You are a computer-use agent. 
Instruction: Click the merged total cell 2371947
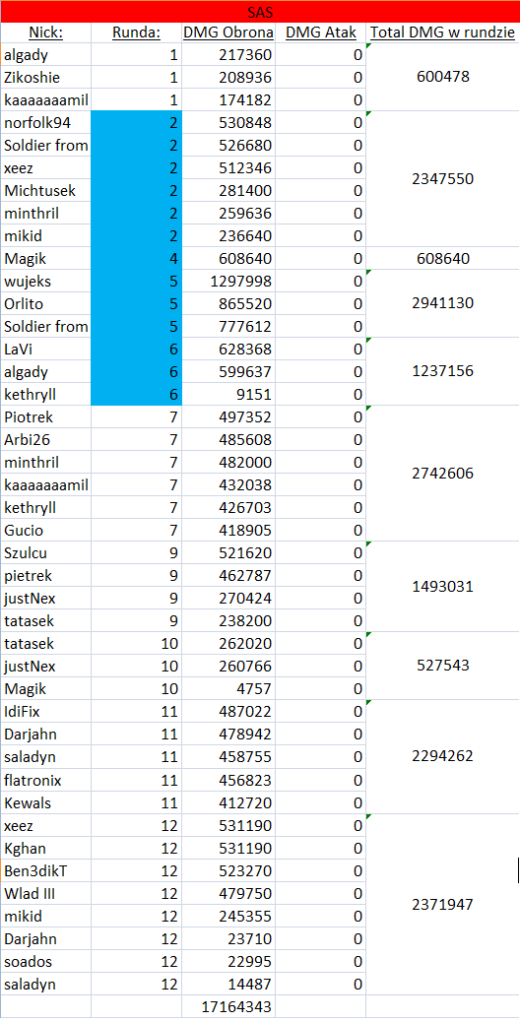pyautogui.click(x=442, y=904)
